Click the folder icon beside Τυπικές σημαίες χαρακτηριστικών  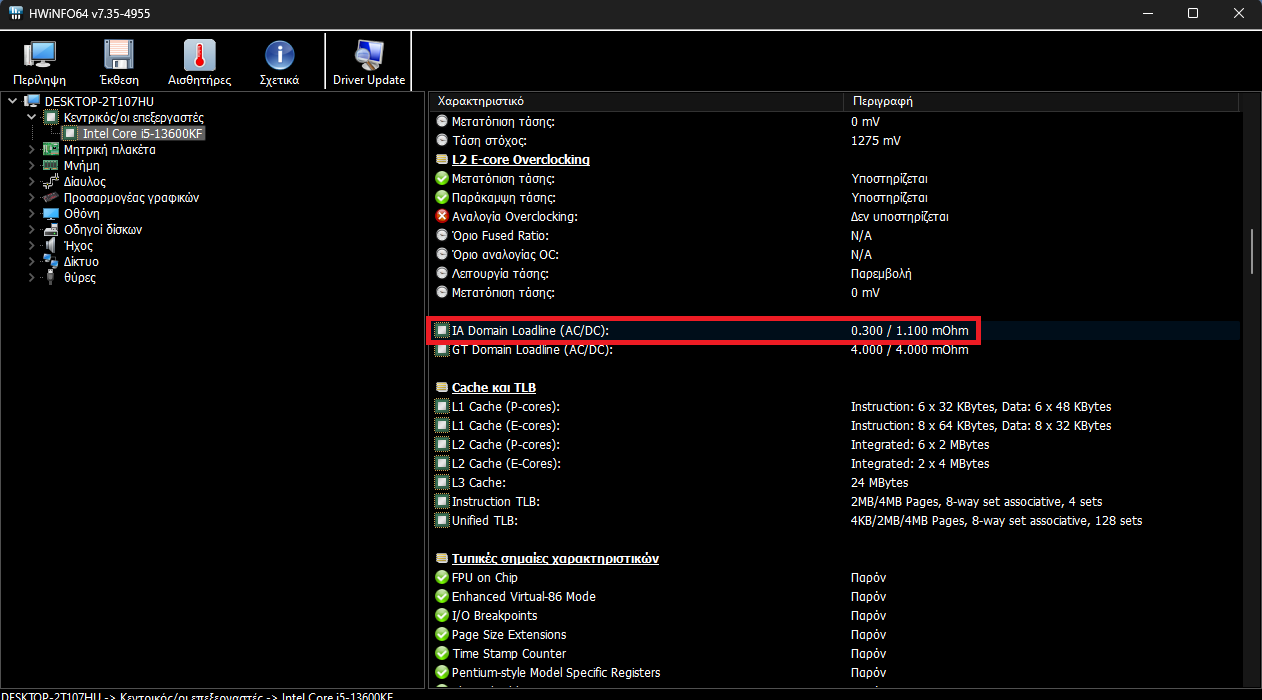pyautogui.click(x=442, y=559)
